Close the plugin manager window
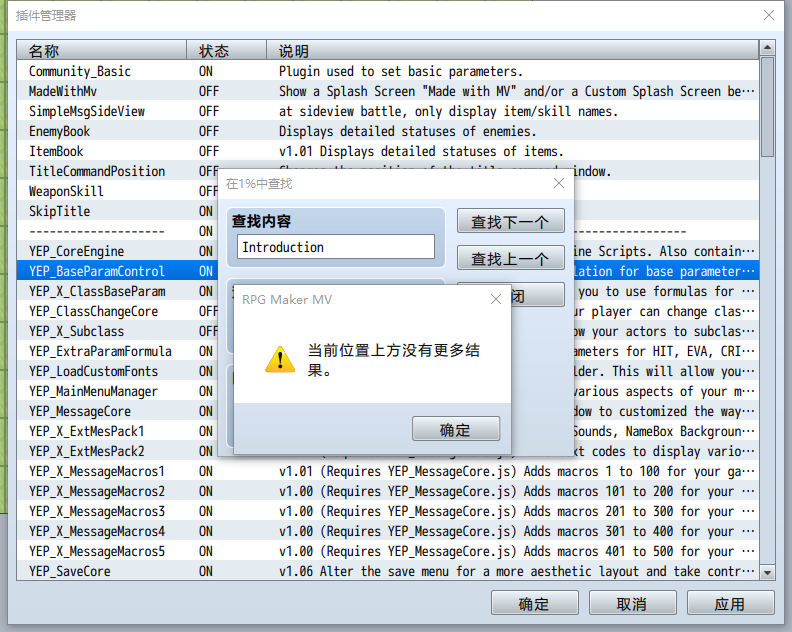 point(769,15)
